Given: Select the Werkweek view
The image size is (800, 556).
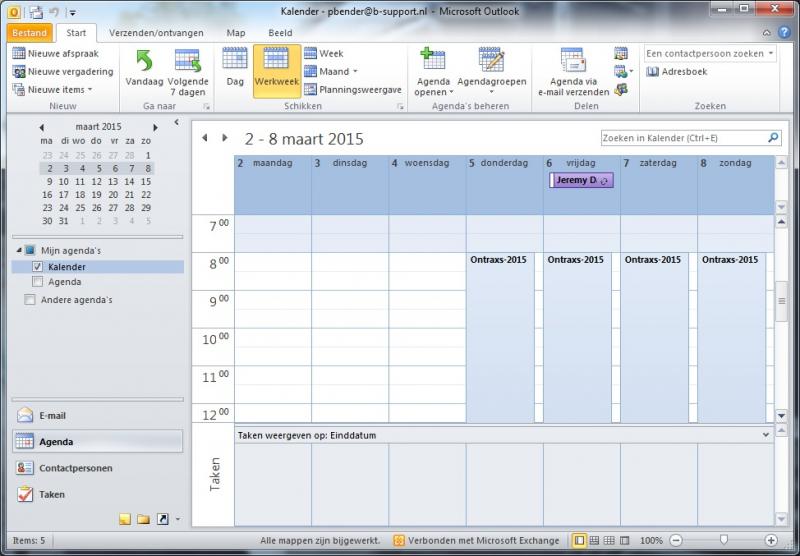Looking at the screenshot, I should point(277,71).
